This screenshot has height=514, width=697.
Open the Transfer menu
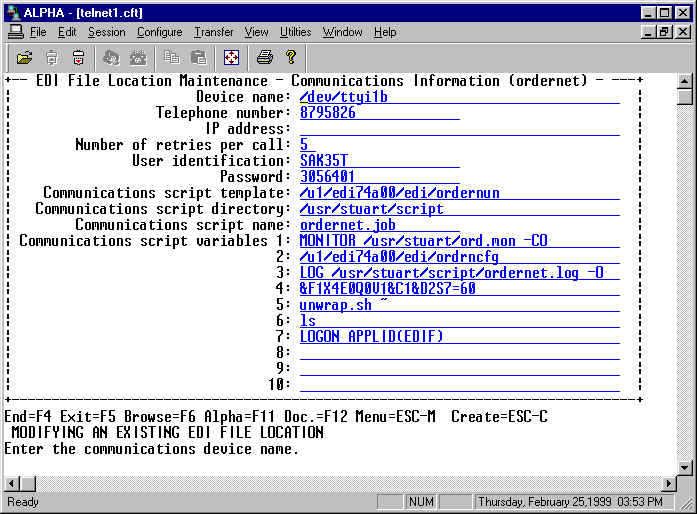click(x=213, y=32)
